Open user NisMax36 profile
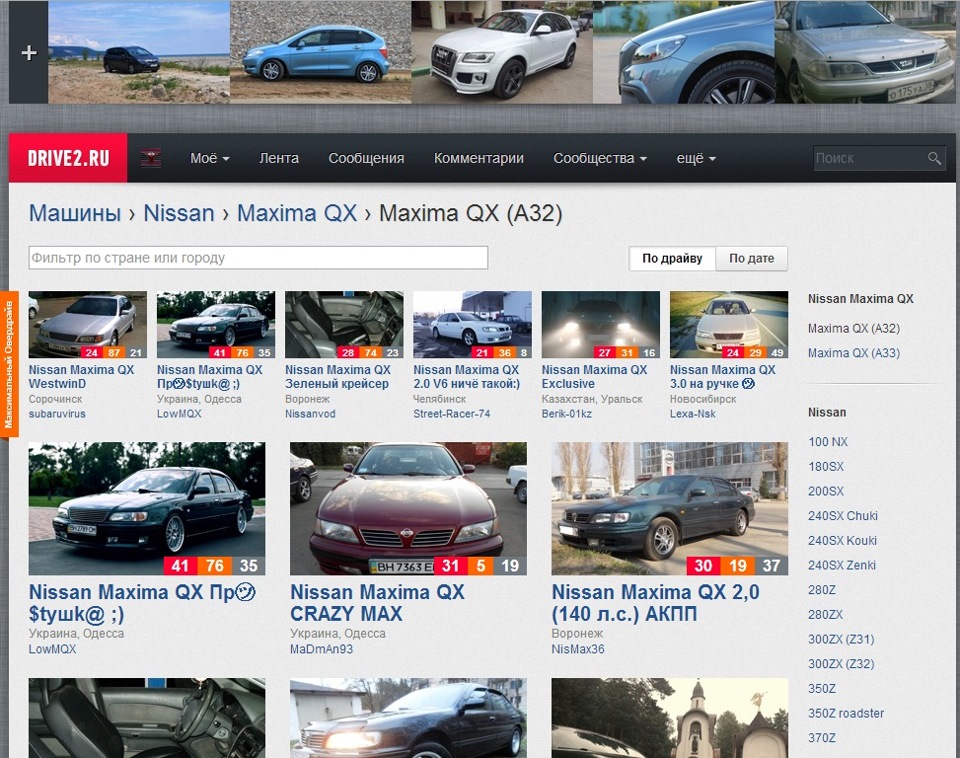 (578, 649)
